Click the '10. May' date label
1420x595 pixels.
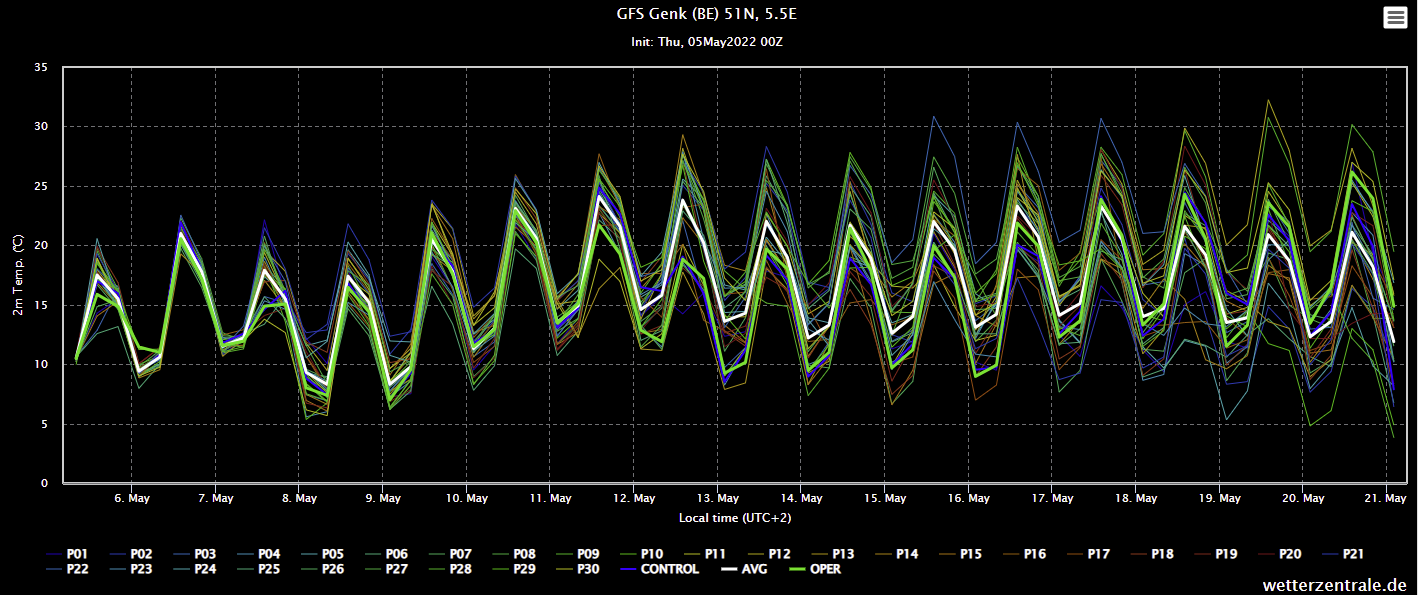point(467,498)
